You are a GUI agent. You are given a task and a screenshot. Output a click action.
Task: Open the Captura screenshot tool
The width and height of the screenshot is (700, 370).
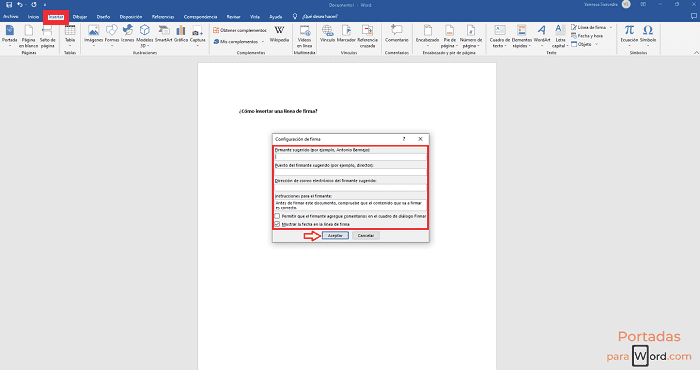click(x=197, y=36)
